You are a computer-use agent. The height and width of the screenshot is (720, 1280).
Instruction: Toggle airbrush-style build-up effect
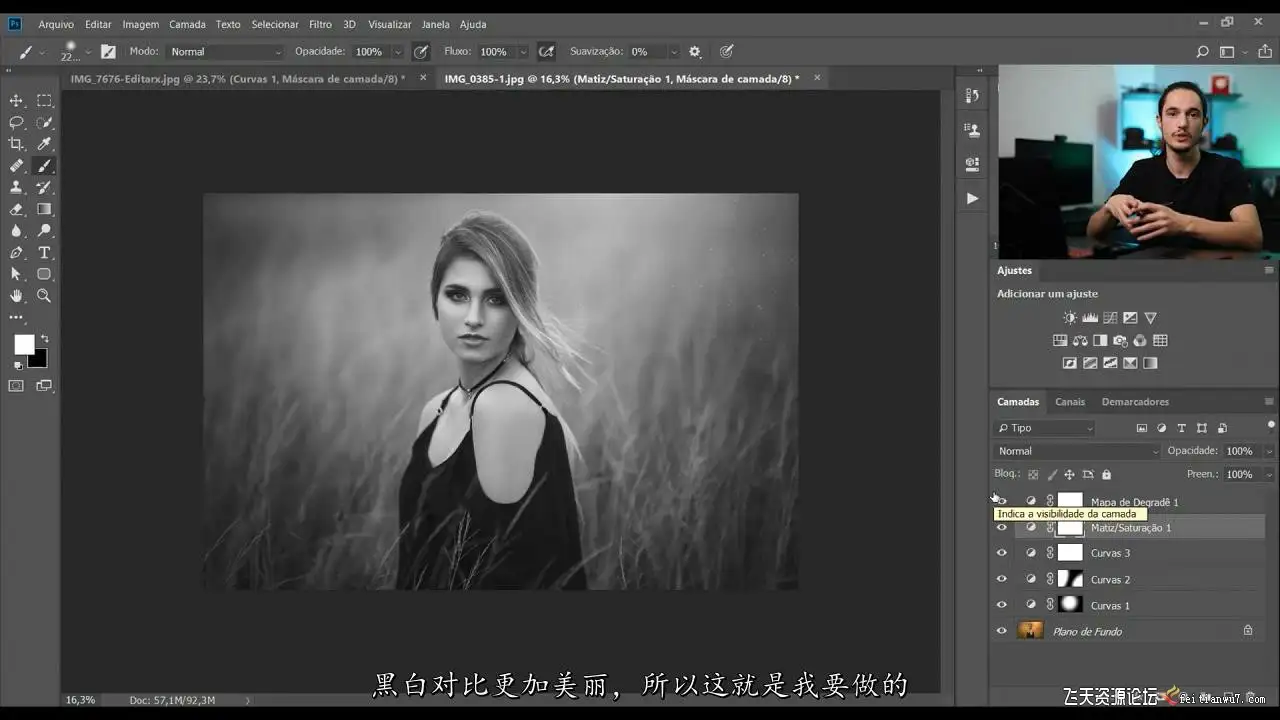tap(546, 52)
